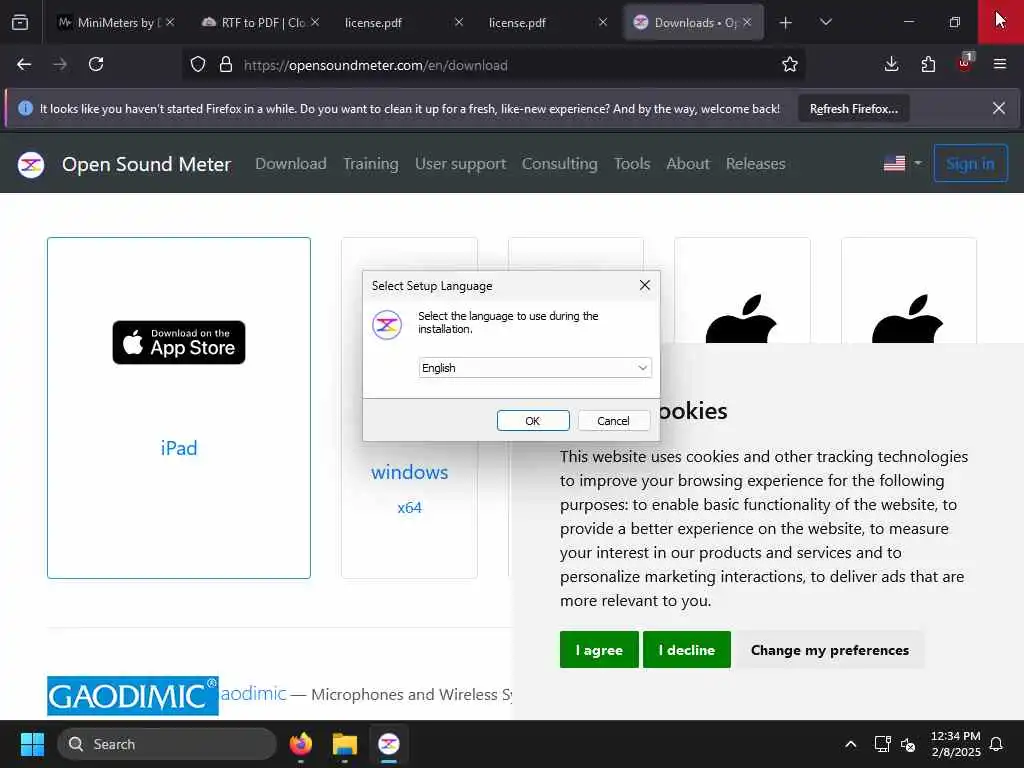Switch to the first license.pdf tab
Screen dimensions: 1024x768
[x=404, y=22]
